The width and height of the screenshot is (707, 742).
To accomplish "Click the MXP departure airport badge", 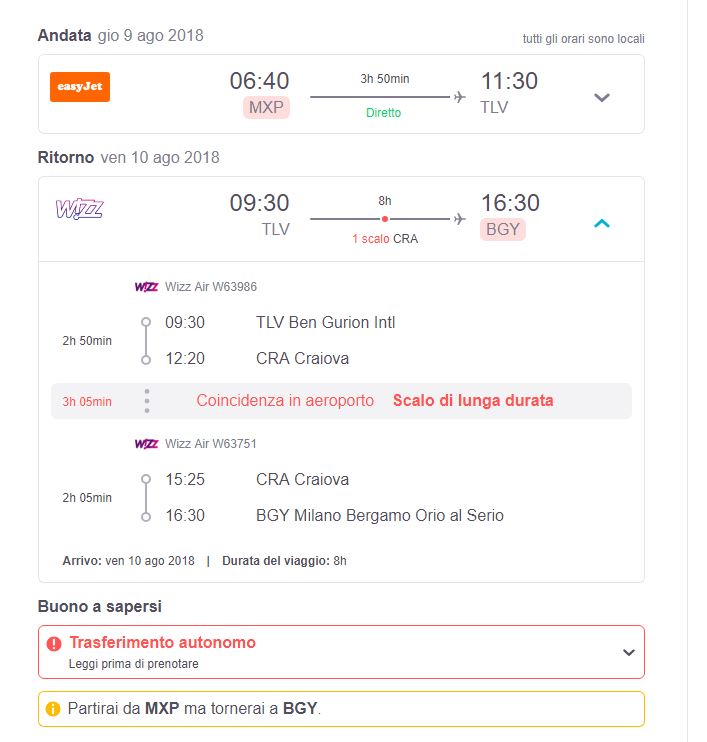I will (x=266, y=108).
